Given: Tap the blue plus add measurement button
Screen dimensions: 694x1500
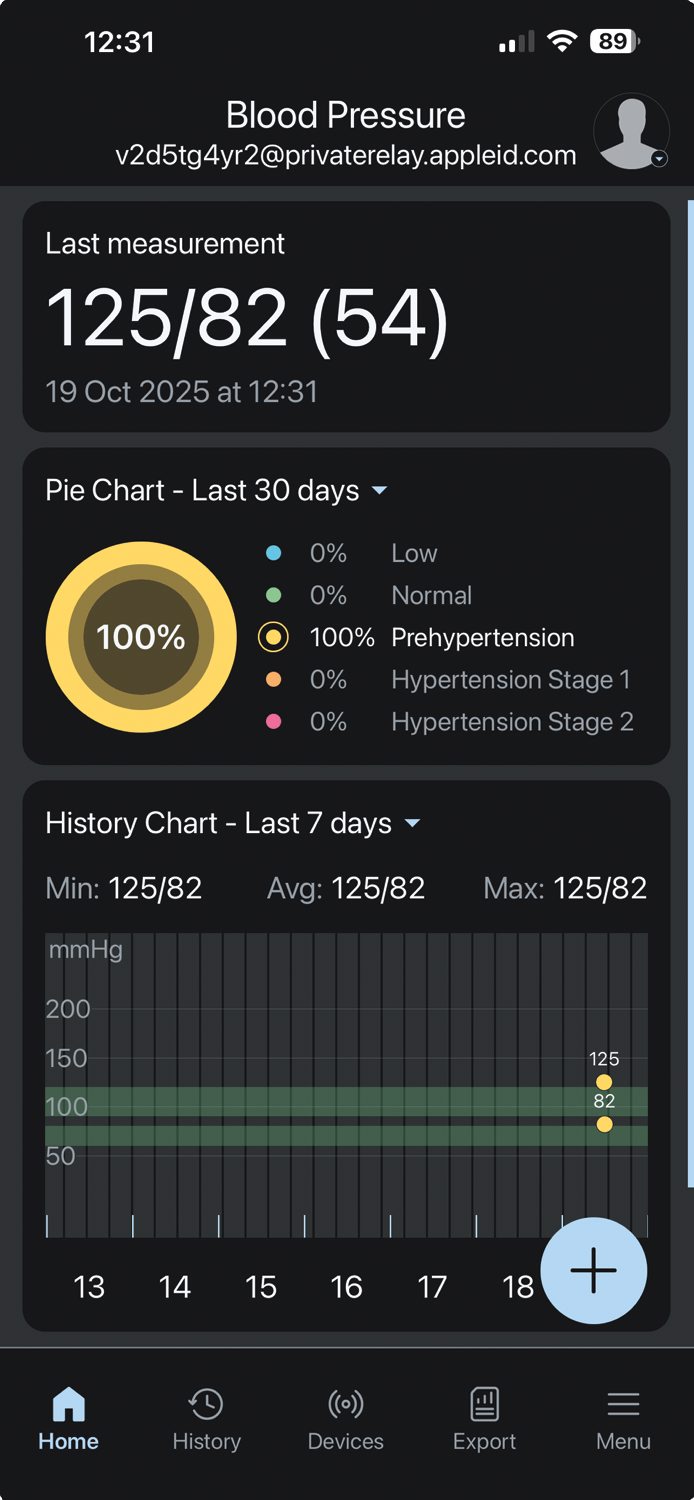Looking at the screenshot, I should (x=593, y=1270).
